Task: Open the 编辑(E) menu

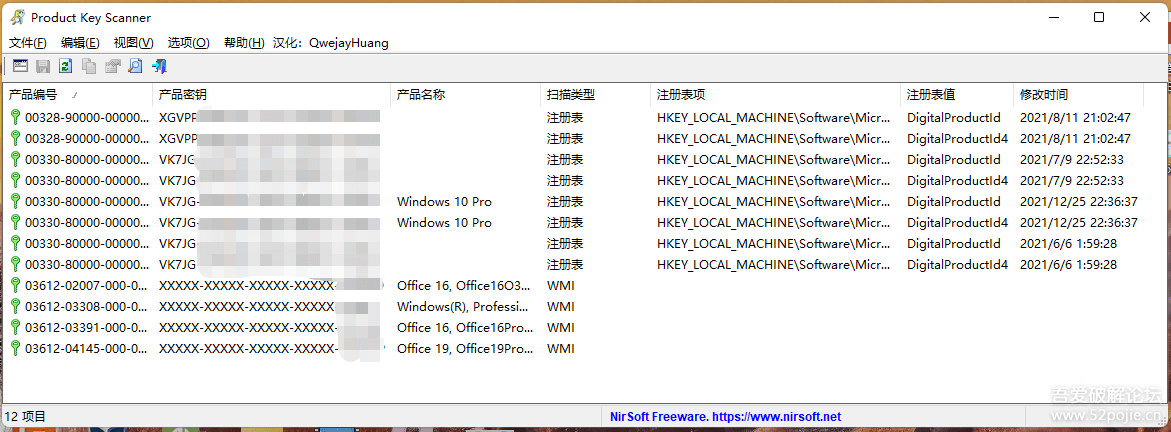Action: tap(80, 43)
